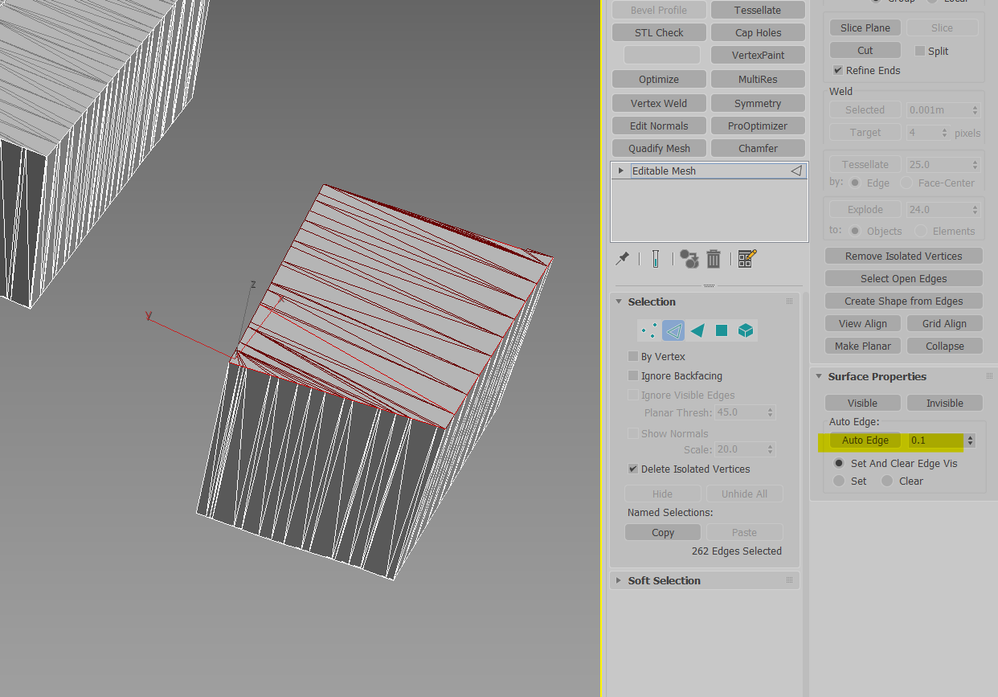Choose the Clear radio button

click(887, 481)
